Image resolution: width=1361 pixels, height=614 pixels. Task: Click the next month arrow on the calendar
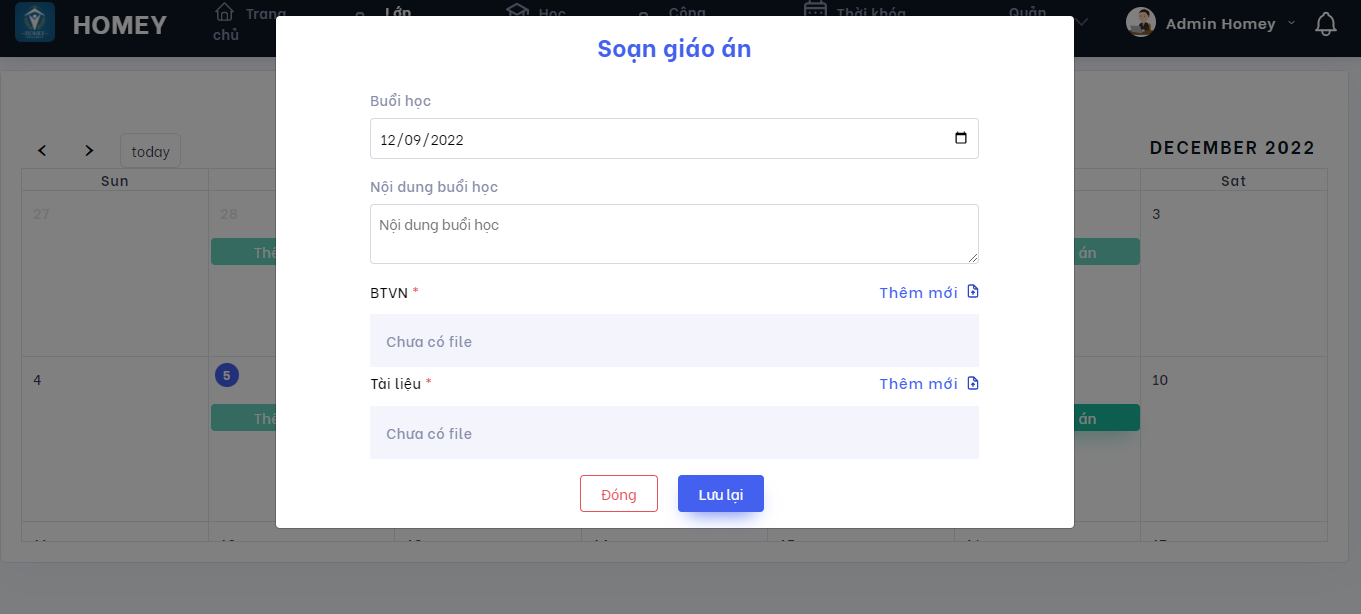pyautogui.click(x=88, y=150)
